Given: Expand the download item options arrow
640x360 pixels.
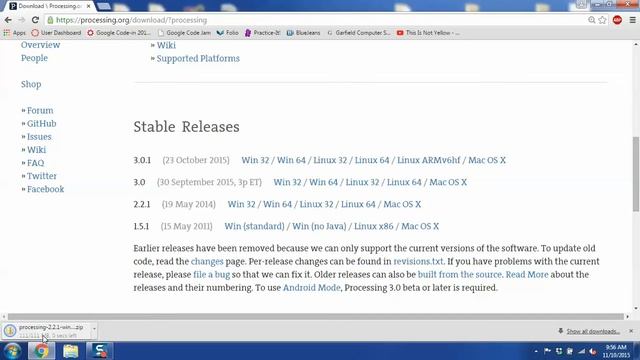Looking at the screenshot, I should [94, 329].
